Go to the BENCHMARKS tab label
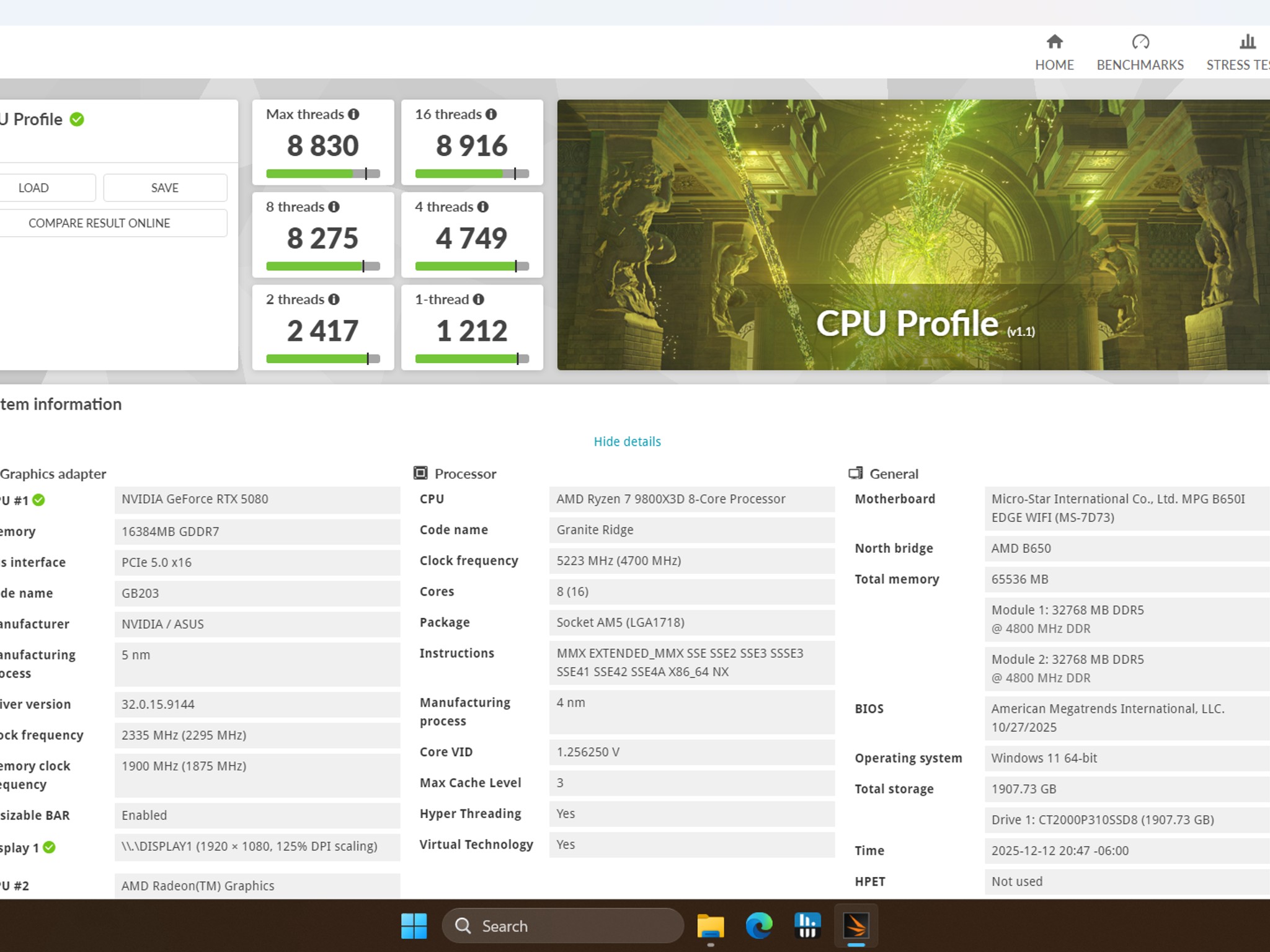Viewport: 1270px width, 952px height. (1140, 65)
